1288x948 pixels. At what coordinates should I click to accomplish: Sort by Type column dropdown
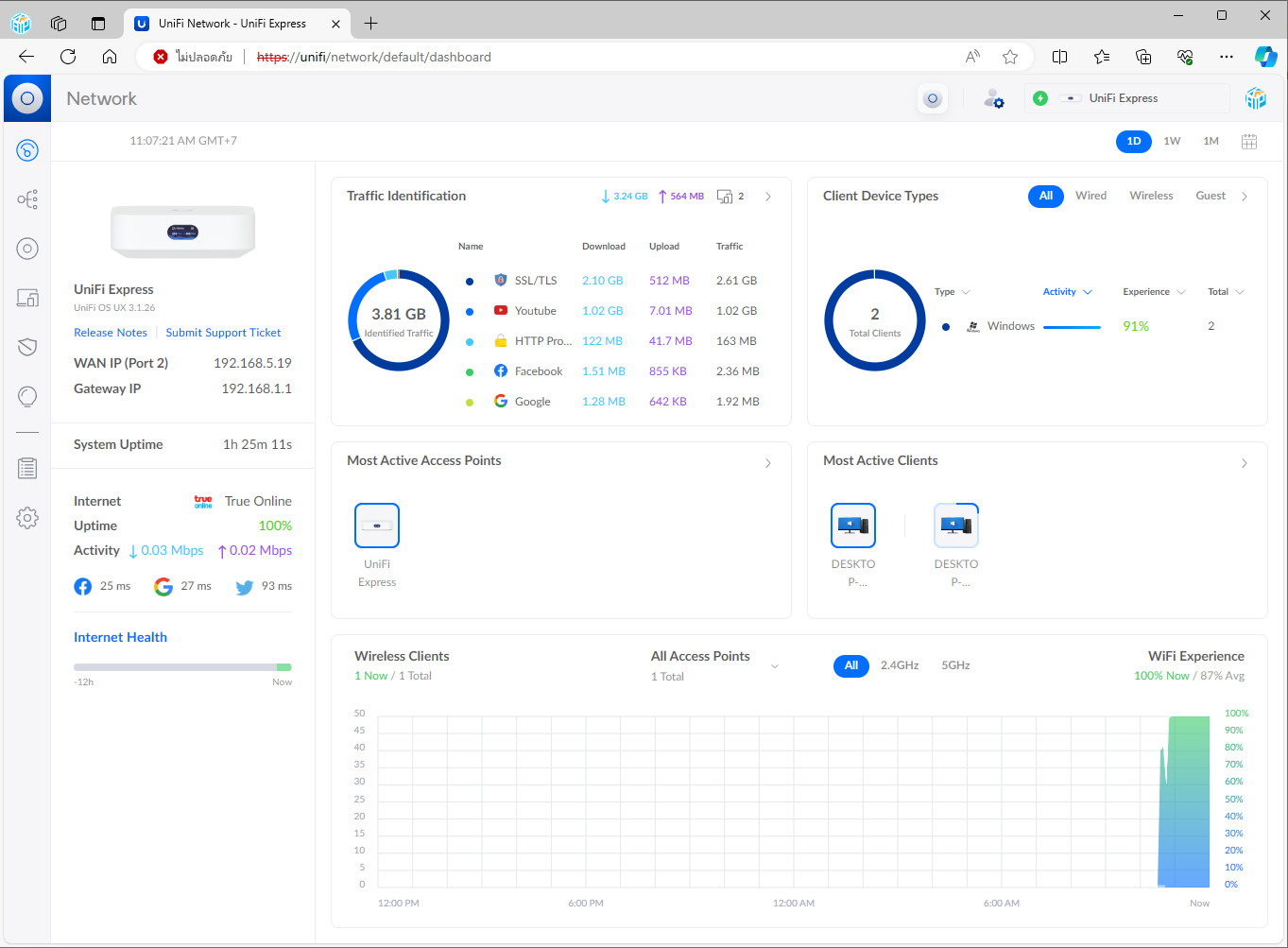pyautogui.click(x=953, y=292)
